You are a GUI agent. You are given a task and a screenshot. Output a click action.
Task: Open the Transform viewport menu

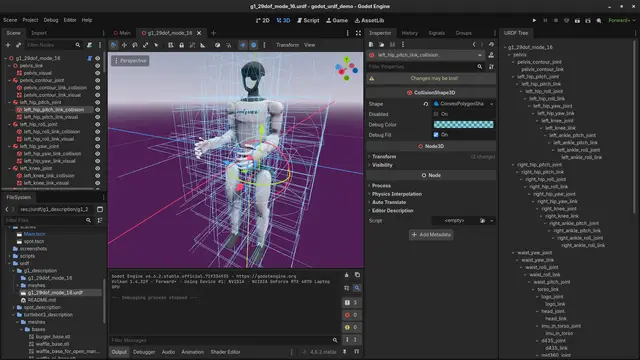(x=287, y=45)
